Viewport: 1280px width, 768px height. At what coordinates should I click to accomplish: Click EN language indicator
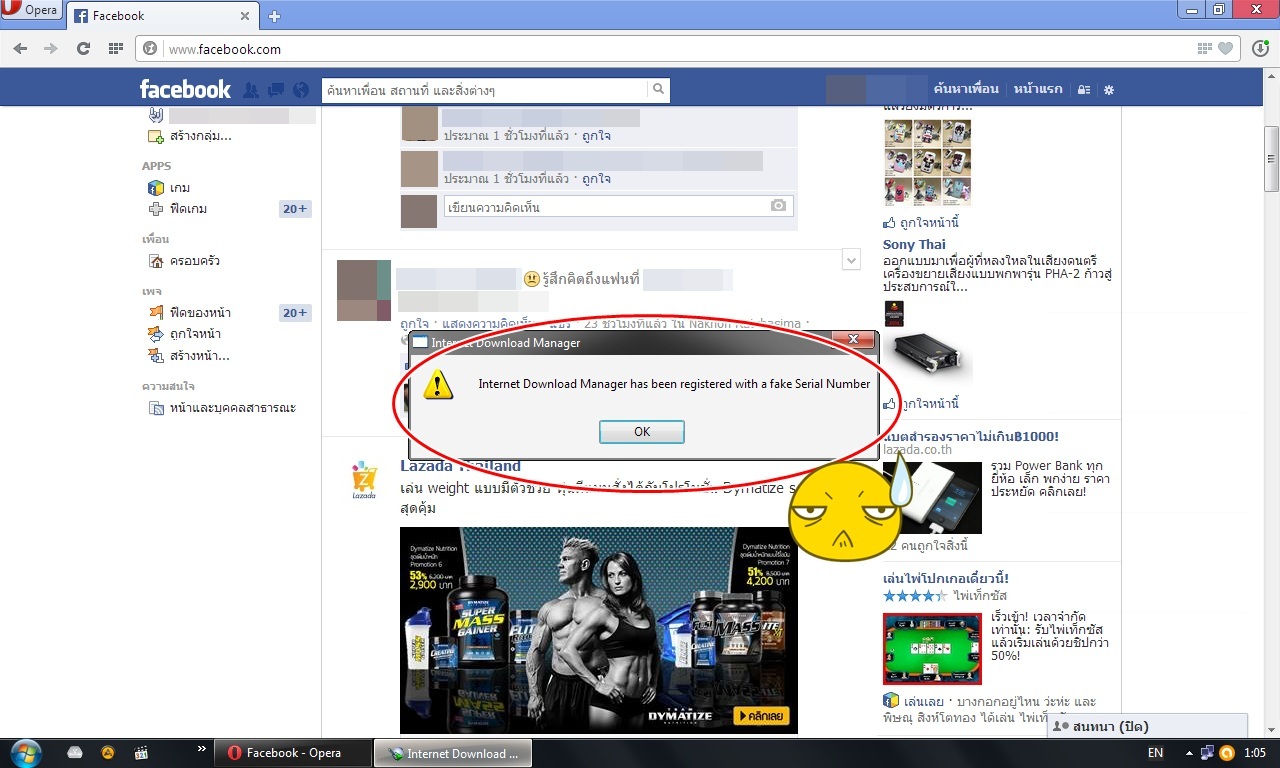click(x=1155, y=753)
